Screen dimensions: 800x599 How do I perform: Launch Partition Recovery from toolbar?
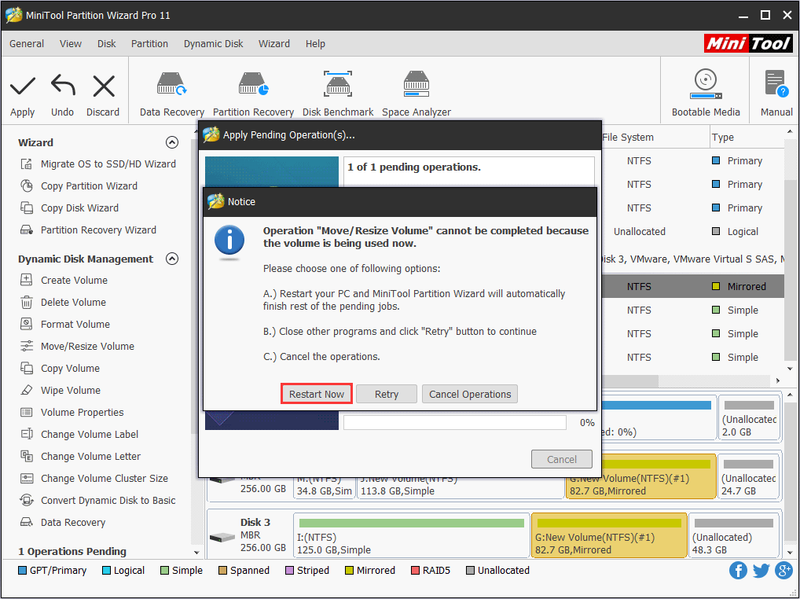(x=253, y=94)
